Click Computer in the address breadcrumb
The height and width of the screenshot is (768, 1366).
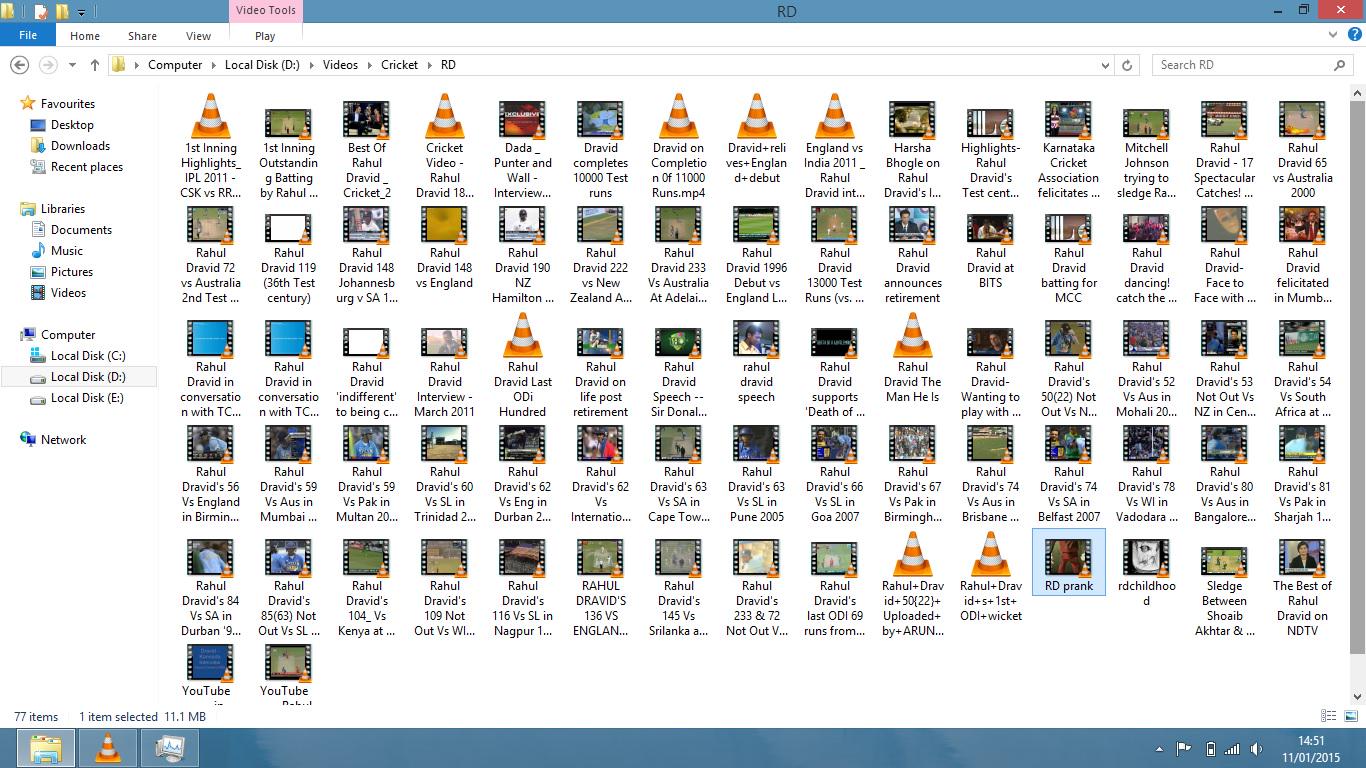(175, 65)
